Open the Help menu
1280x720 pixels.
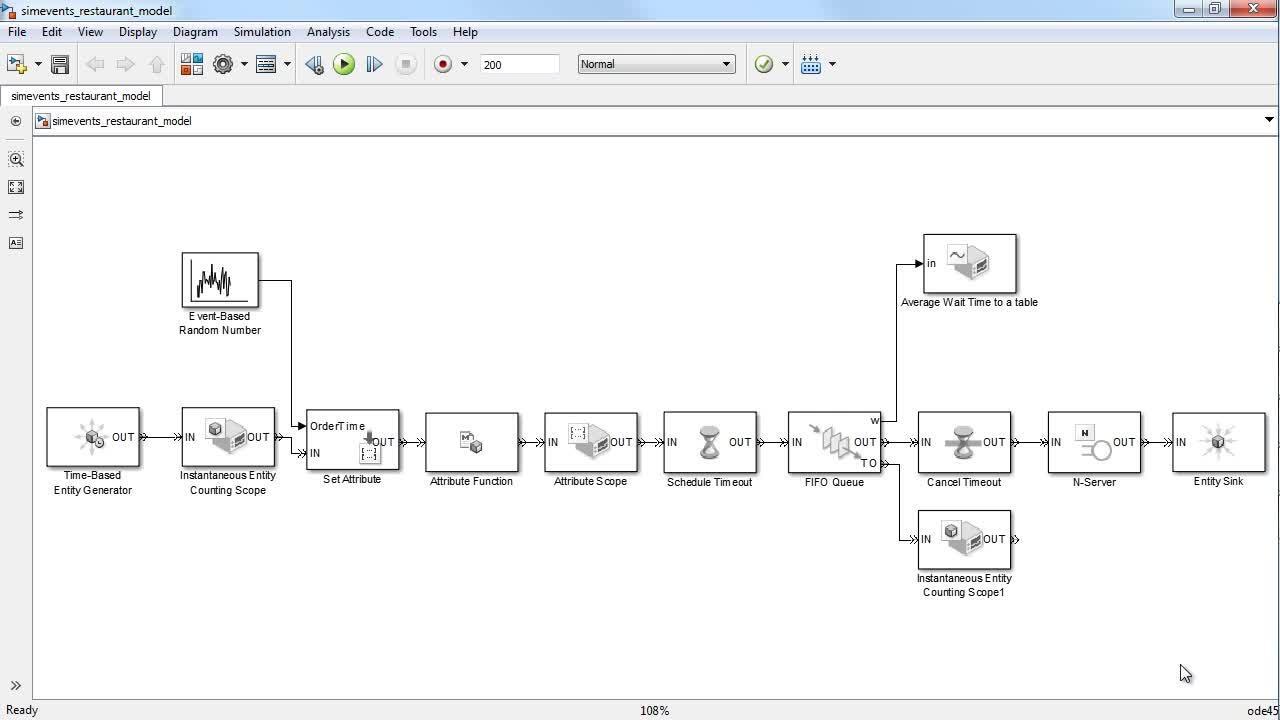tap(465, 32)
